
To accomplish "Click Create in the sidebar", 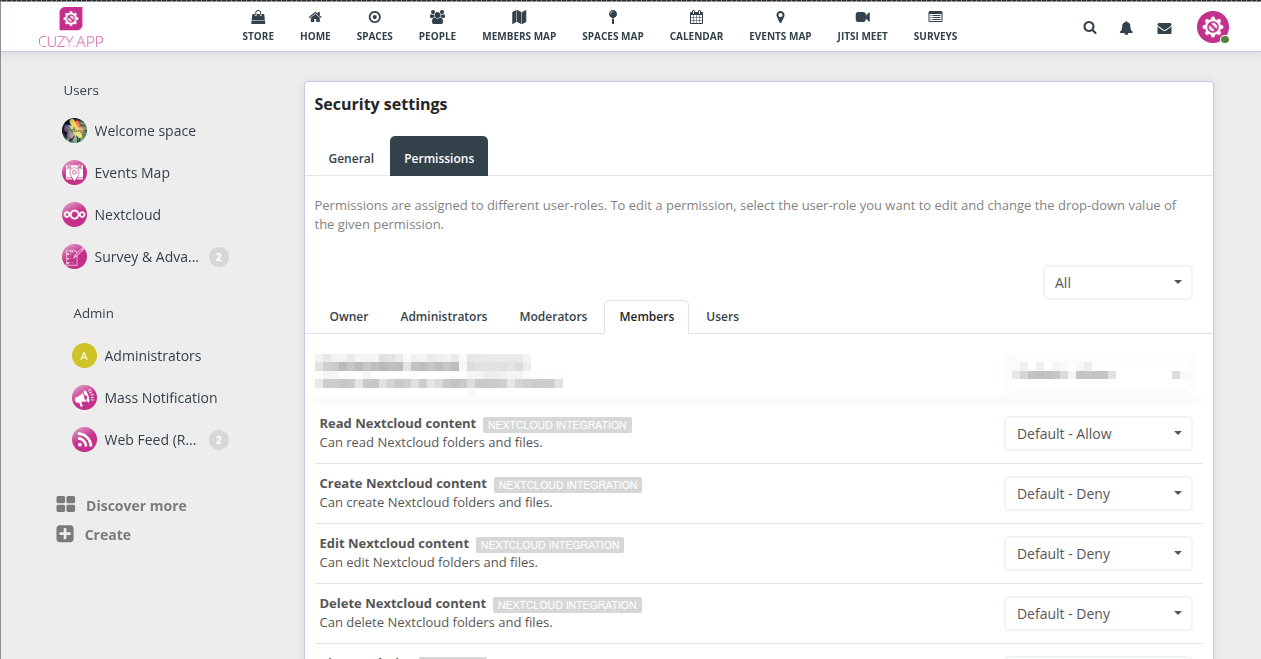I will 107,535.
